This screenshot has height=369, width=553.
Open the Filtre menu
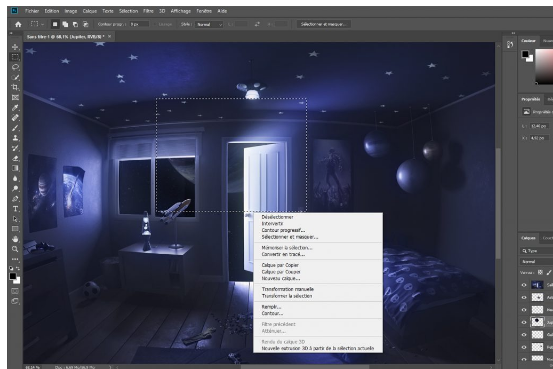click(148, 11)
